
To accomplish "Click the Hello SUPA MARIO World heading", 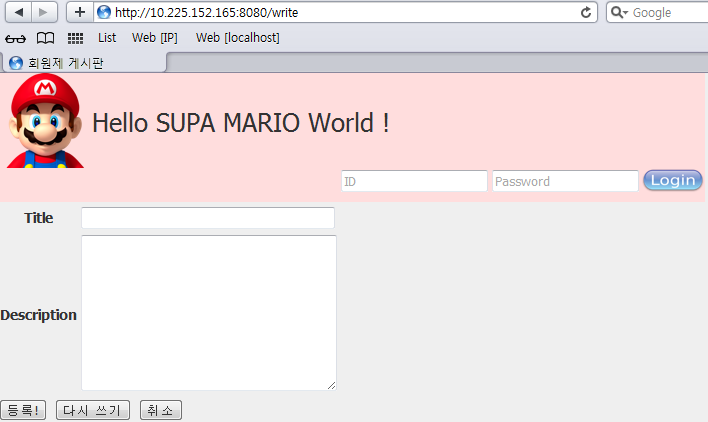I will pos(241,123).
